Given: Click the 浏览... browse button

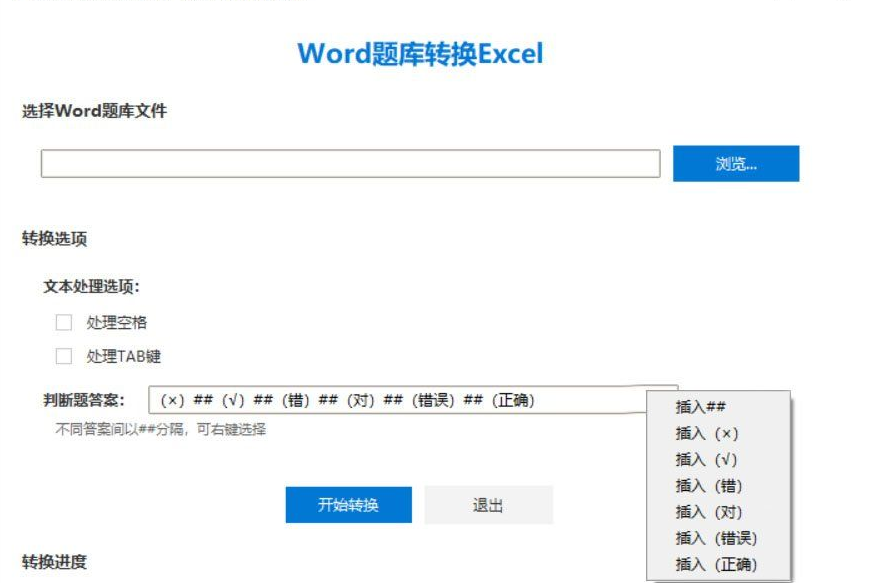Looking at the screenshot, I should [x=736, y=164].
